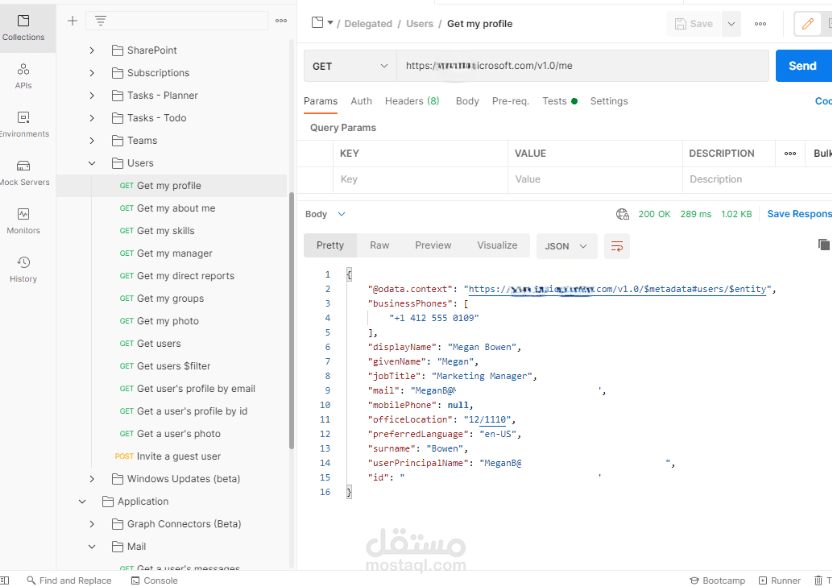
Task: Open the breadcrumb dropdown arrow
Action: pyautogui.click(x=330, y=23)
